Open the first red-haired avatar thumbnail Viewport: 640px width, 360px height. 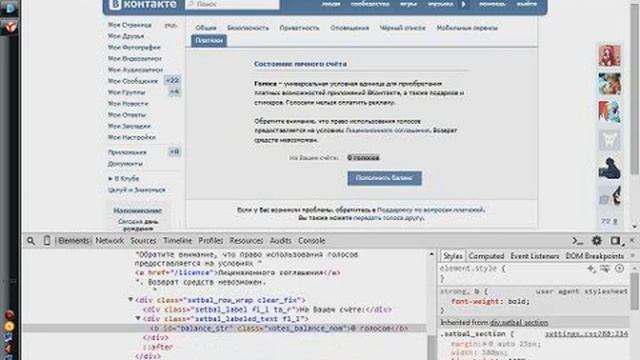pyautogui.click(x=609, y=56)
